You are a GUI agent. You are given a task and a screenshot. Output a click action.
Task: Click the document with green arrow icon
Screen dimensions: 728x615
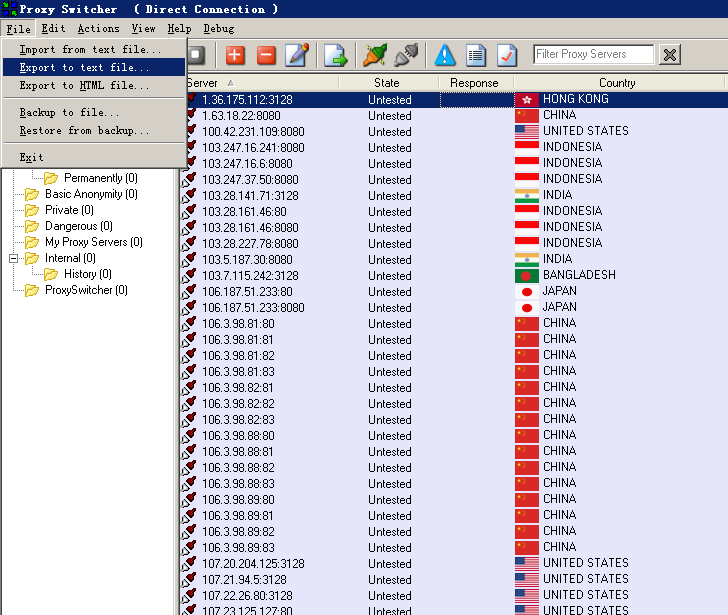pos(335,55)
